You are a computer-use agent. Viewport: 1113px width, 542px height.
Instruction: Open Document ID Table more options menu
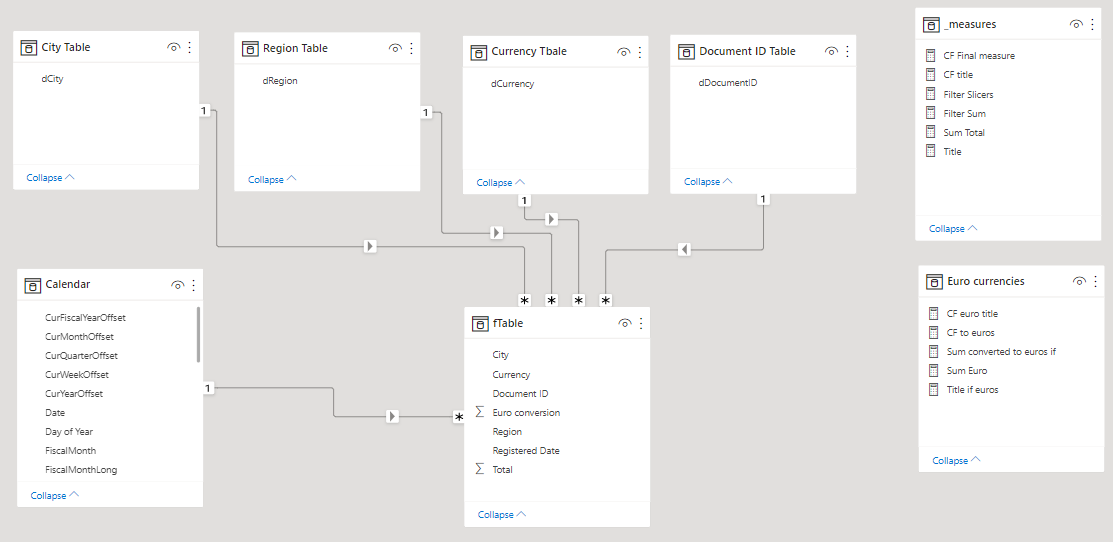(x=847, y=51)
